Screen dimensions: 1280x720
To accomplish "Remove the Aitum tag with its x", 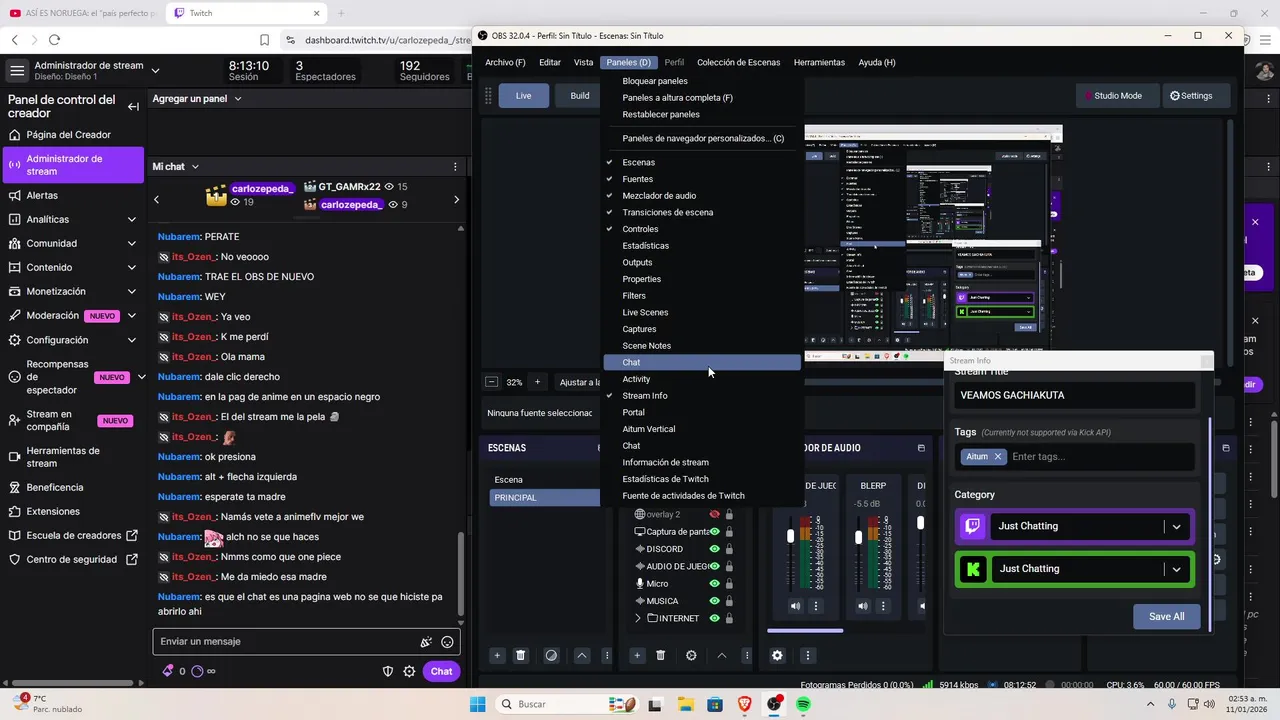I will click(x=997, y=457).
